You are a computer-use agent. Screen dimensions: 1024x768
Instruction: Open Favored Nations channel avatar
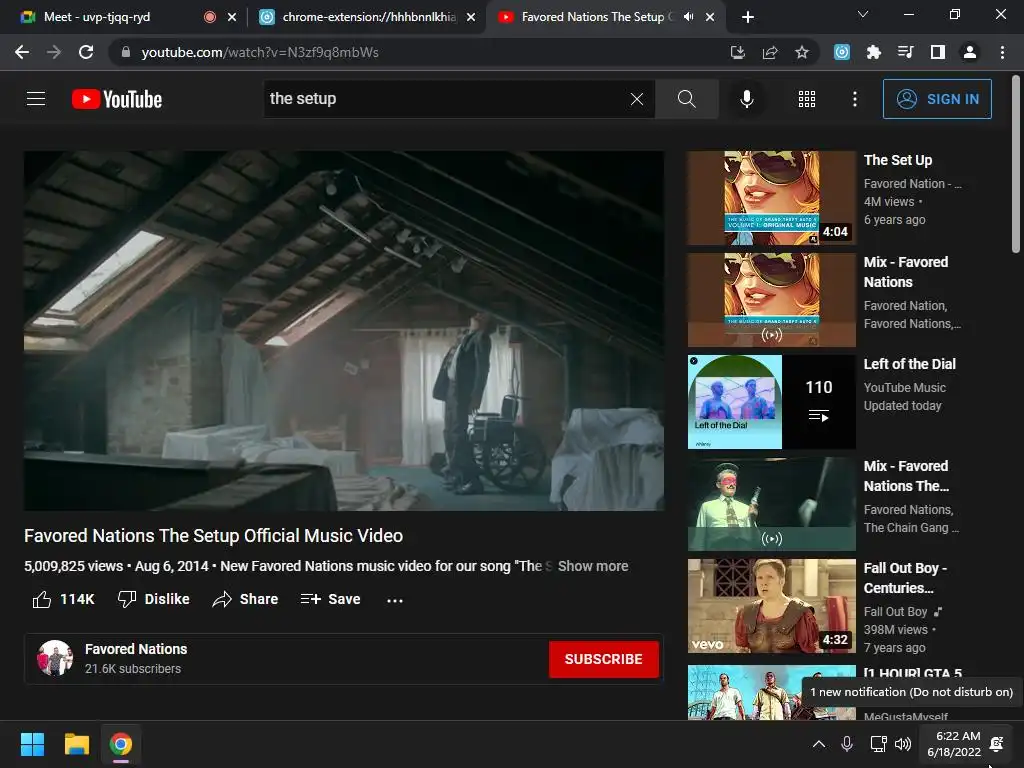55,658
